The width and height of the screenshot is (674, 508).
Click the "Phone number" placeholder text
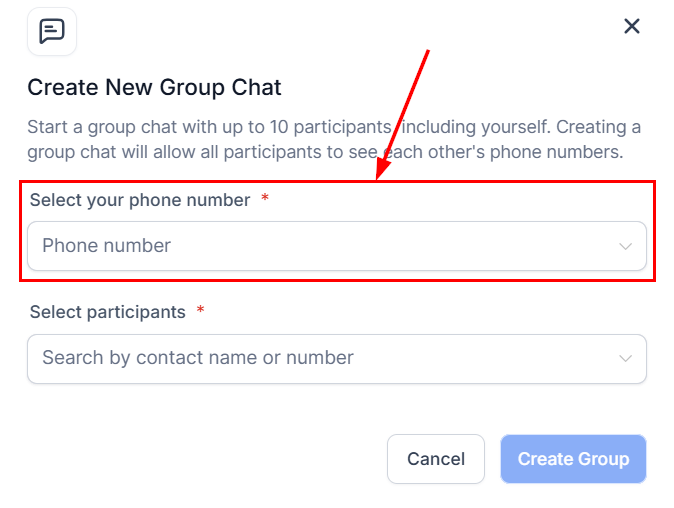point(107,246)
